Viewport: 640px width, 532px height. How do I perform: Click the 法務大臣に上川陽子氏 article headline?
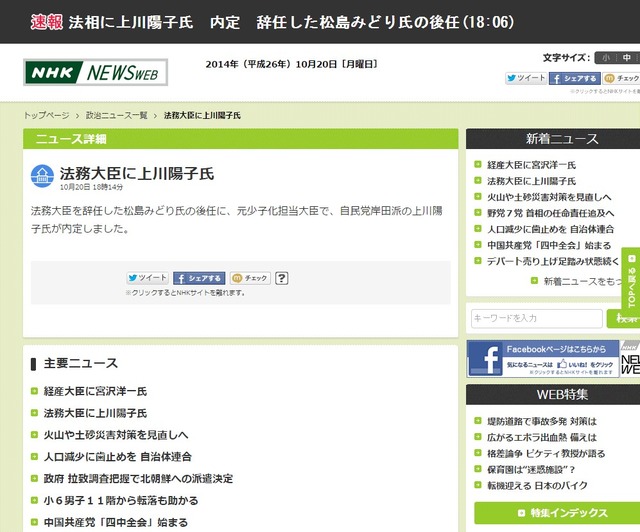(137, 174)
